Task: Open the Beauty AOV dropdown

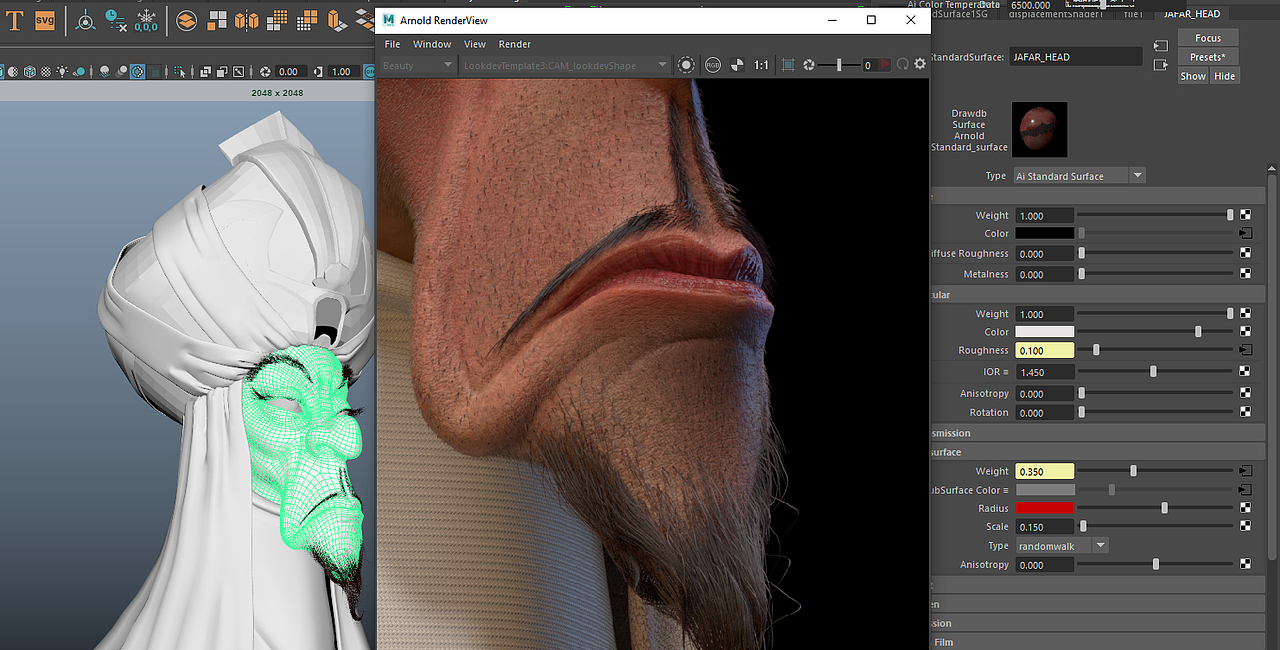Action: (x=418, y=65)
